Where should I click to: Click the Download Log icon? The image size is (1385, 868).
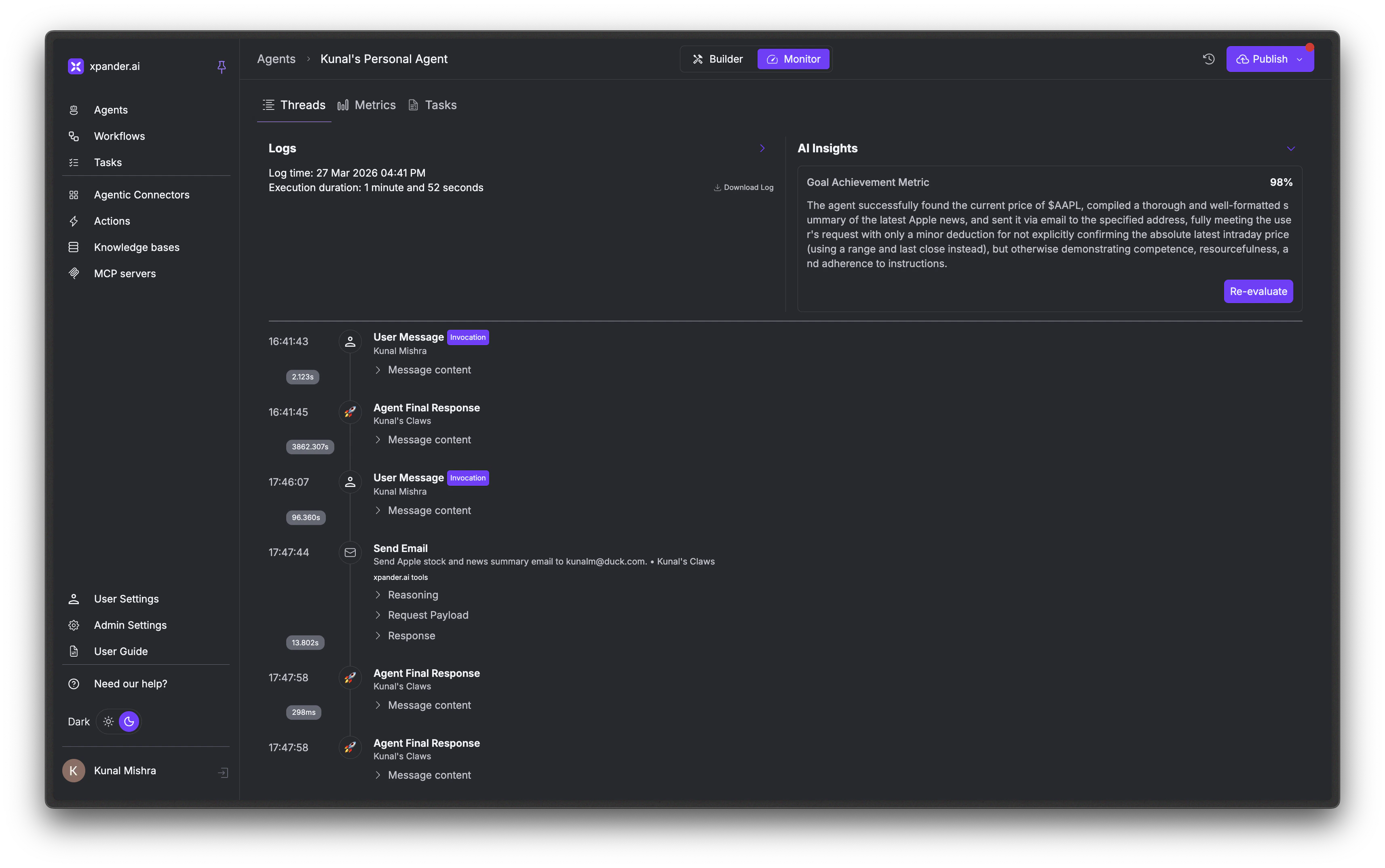click(717, 187)
